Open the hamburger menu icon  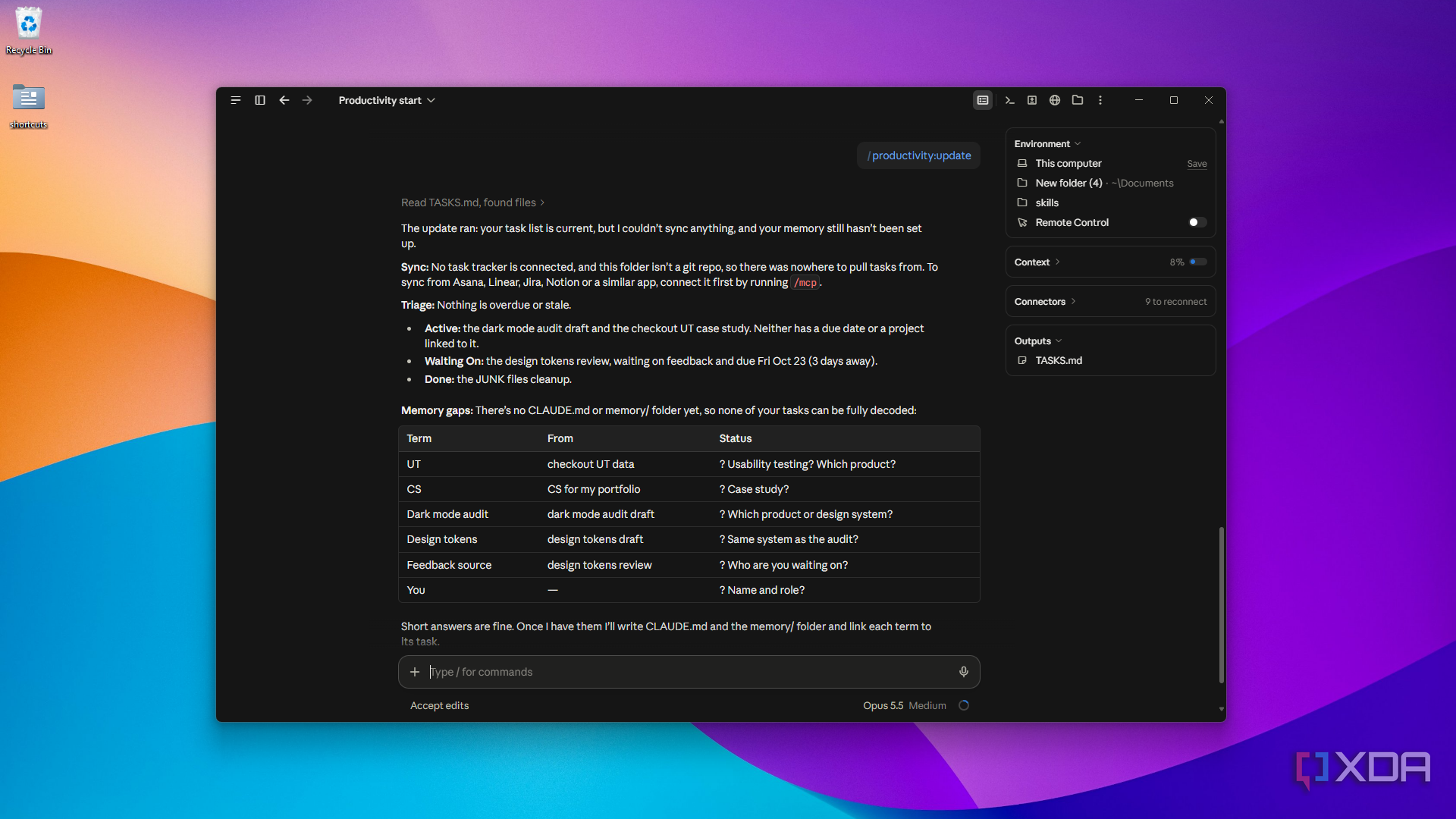coord(236,100)
